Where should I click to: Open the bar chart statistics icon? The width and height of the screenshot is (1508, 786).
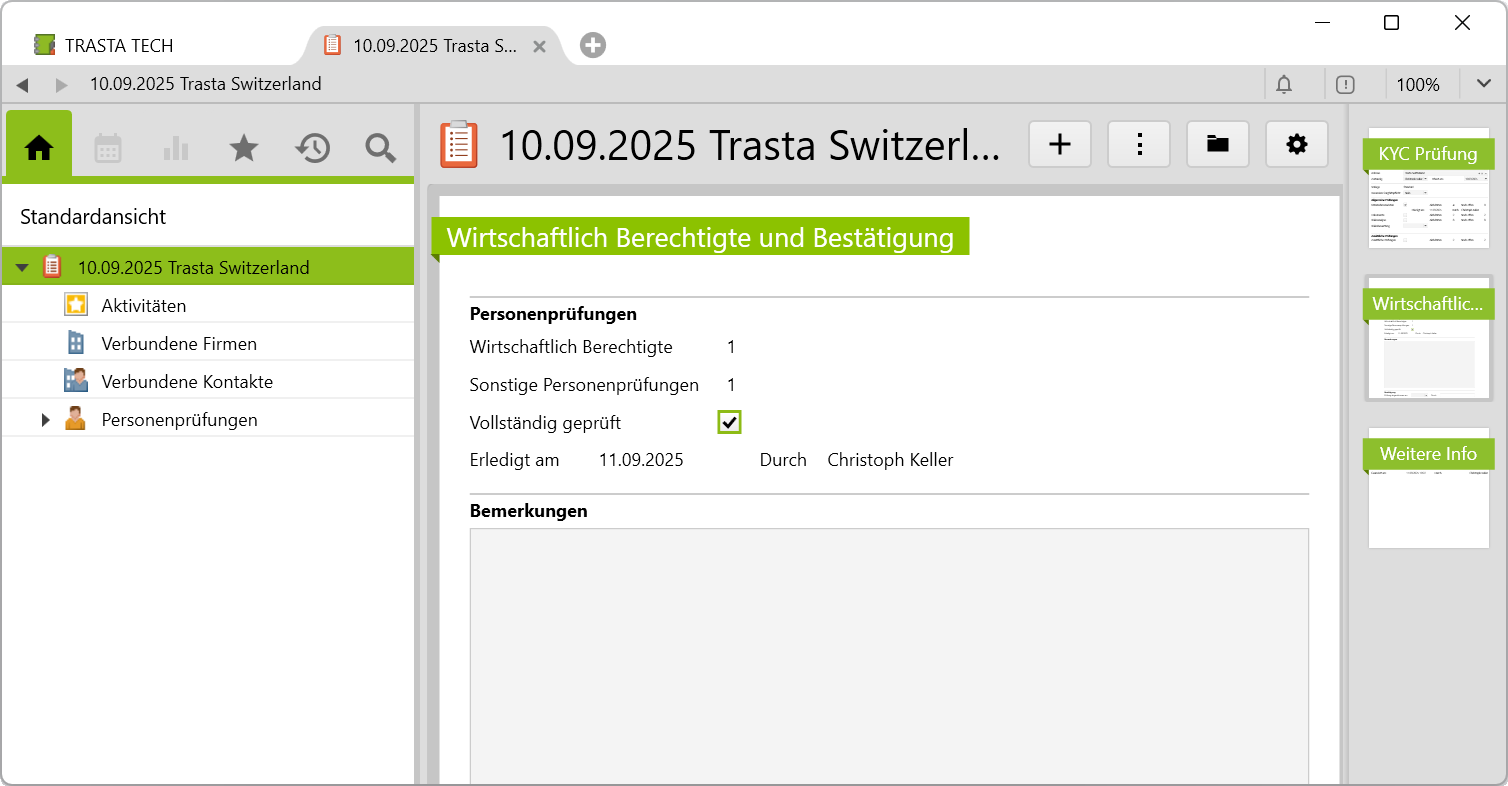click(x=176, y=148)
